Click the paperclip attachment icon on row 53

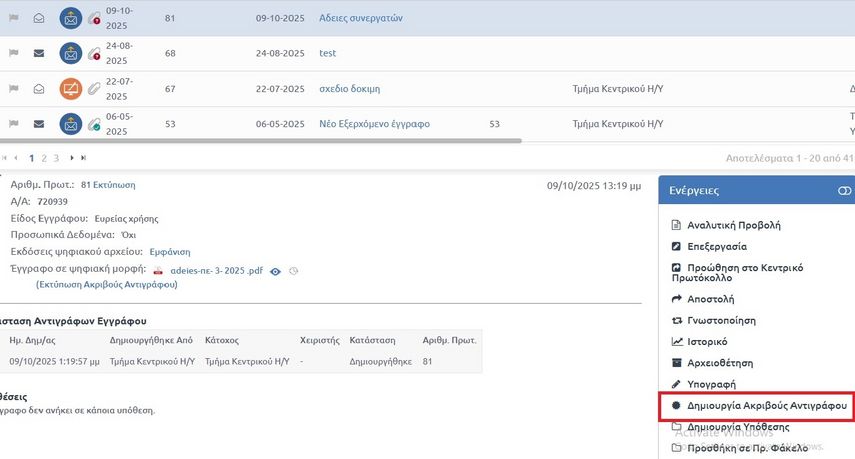point(94,124)
